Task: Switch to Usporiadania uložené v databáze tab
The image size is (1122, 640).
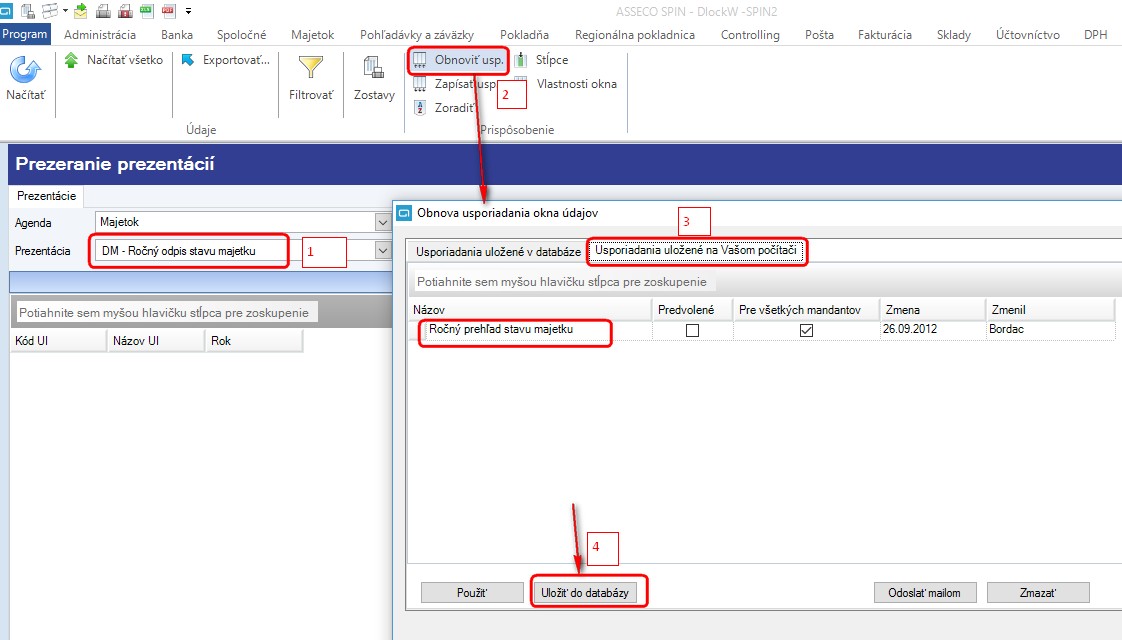Action: click(x=498, y=251)
